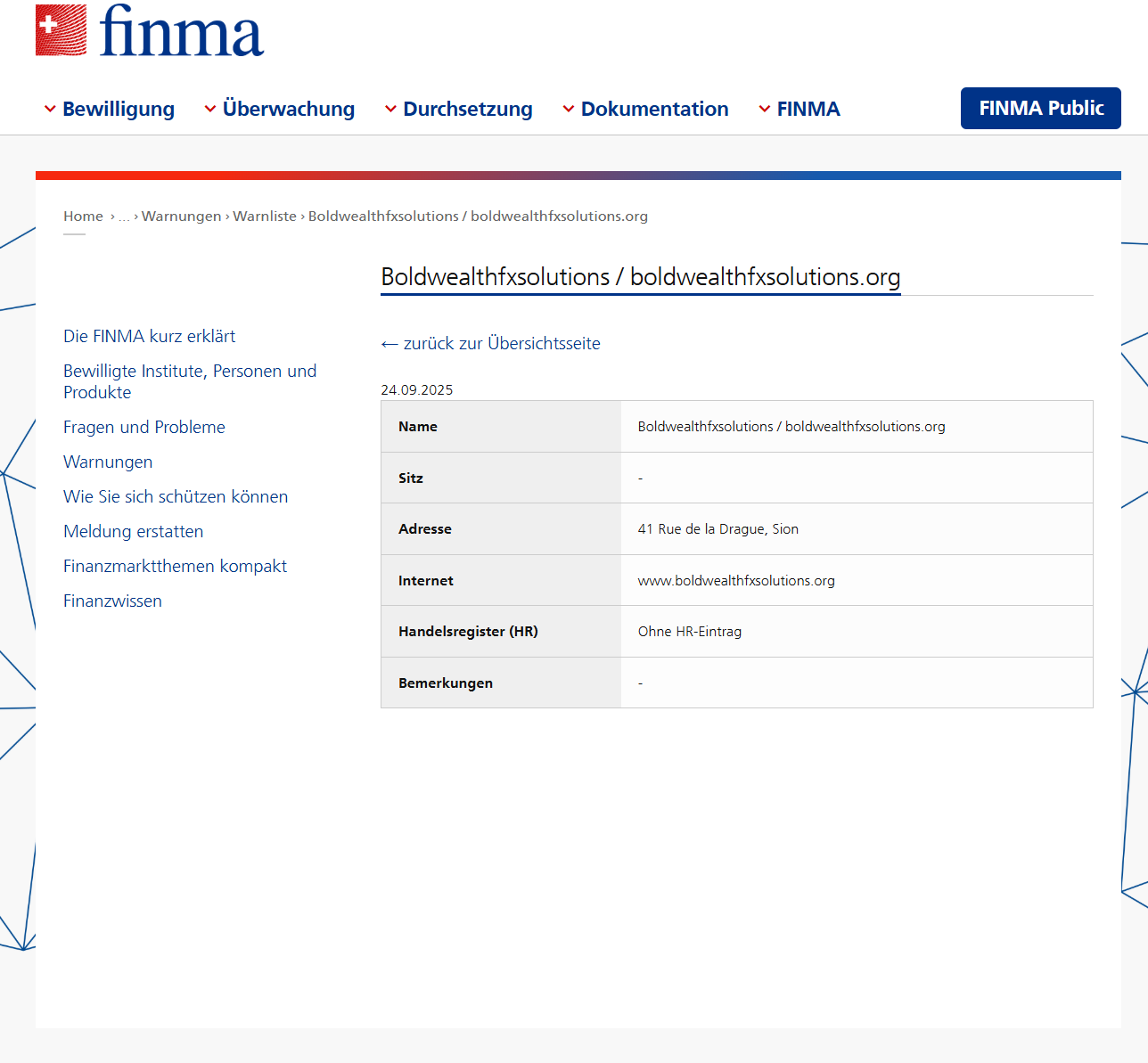1148x1063 pixels.
Task: Click the Name row label
Action: (418, 427)
